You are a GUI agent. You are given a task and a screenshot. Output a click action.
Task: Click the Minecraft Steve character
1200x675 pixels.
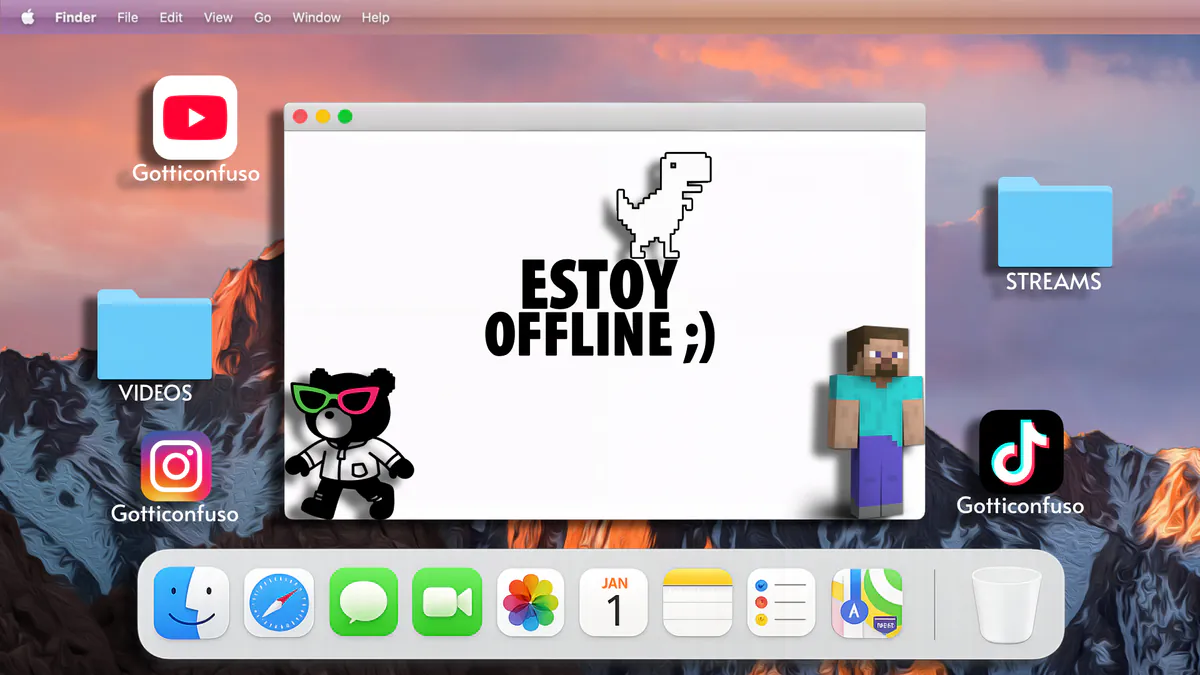[x=876, y=420]
